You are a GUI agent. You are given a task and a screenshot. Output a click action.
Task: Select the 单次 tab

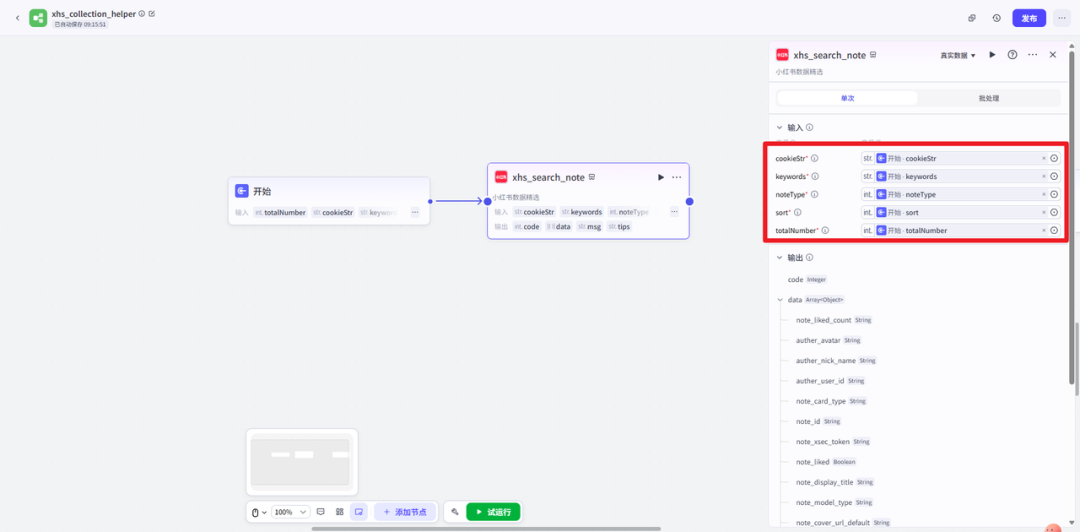point(847,98)
